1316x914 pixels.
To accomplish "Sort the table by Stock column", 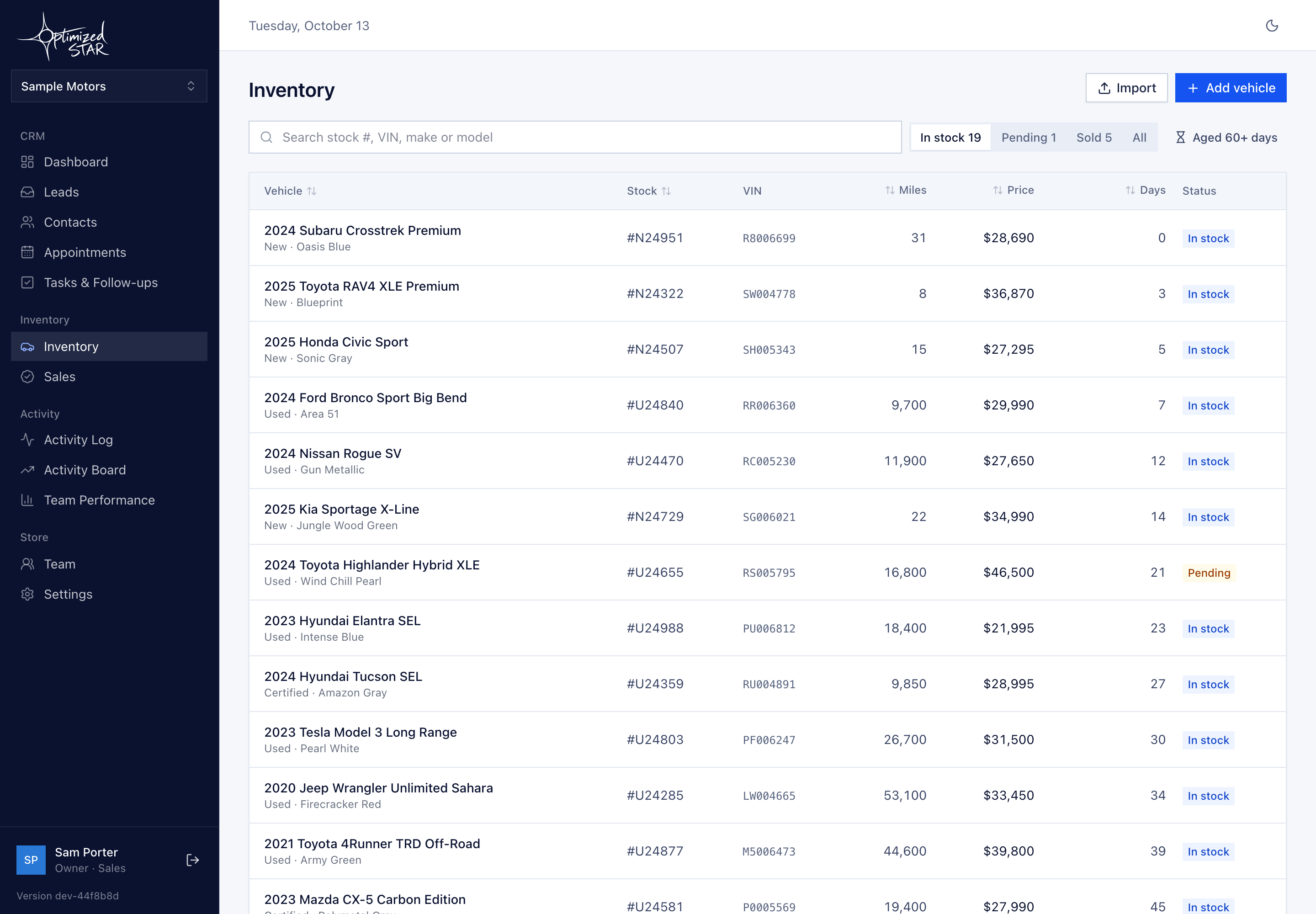I will coord(649,191).
